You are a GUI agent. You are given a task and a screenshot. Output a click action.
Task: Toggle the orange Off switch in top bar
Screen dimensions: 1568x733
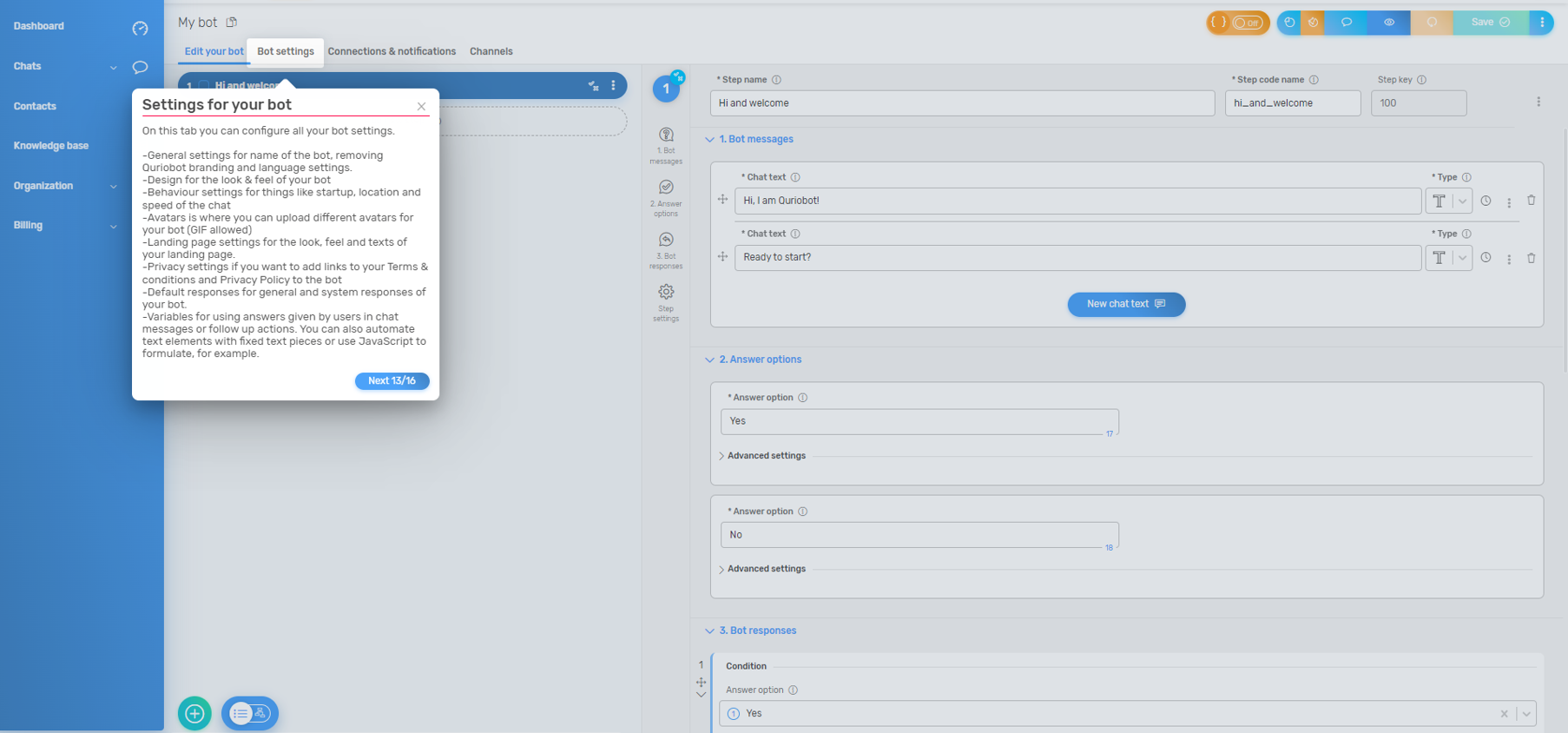pos(1246,23)
